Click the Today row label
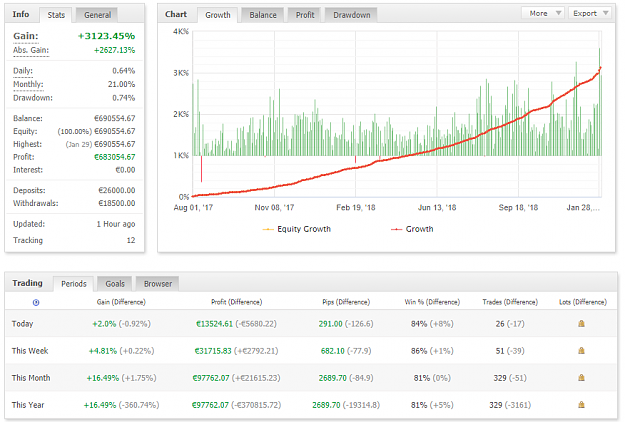 (x=22, y=324)
